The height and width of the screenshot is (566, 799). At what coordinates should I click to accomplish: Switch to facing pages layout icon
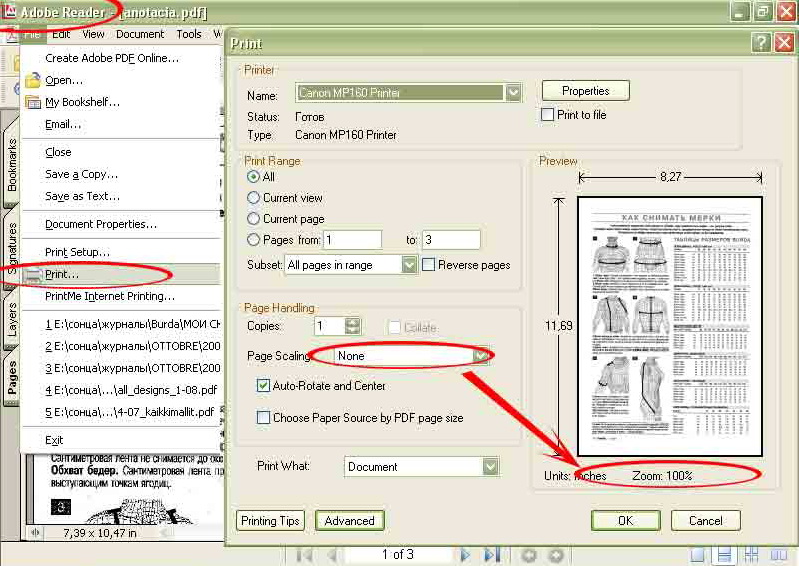(778, 555)
